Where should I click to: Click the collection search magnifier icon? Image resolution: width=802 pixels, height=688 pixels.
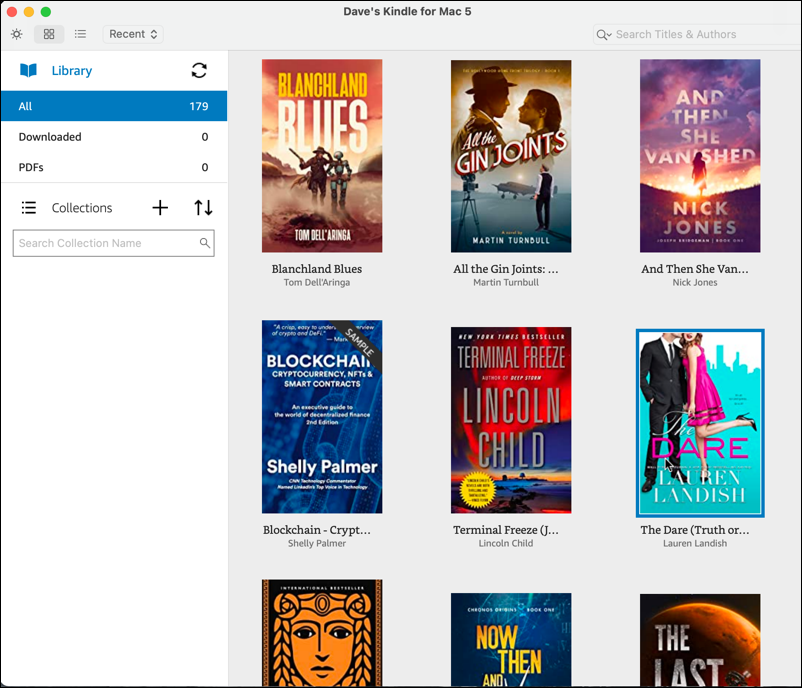tap(205, 243)
